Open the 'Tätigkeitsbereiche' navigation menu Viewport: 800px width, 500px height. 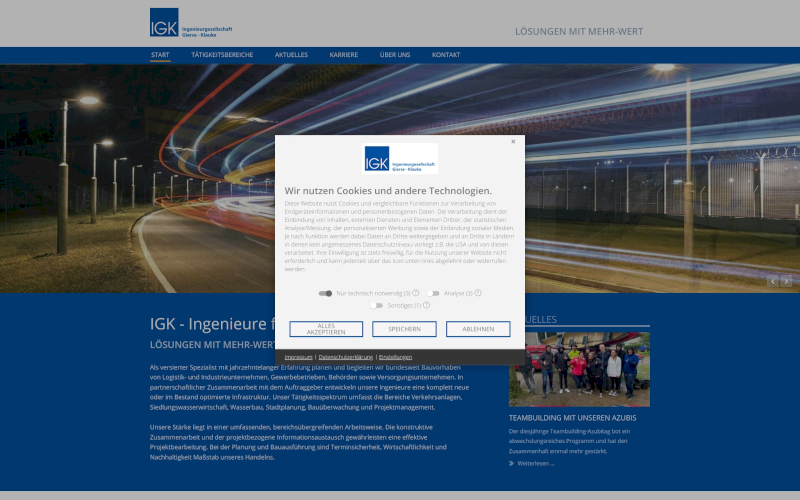click(x=222, y=55)
